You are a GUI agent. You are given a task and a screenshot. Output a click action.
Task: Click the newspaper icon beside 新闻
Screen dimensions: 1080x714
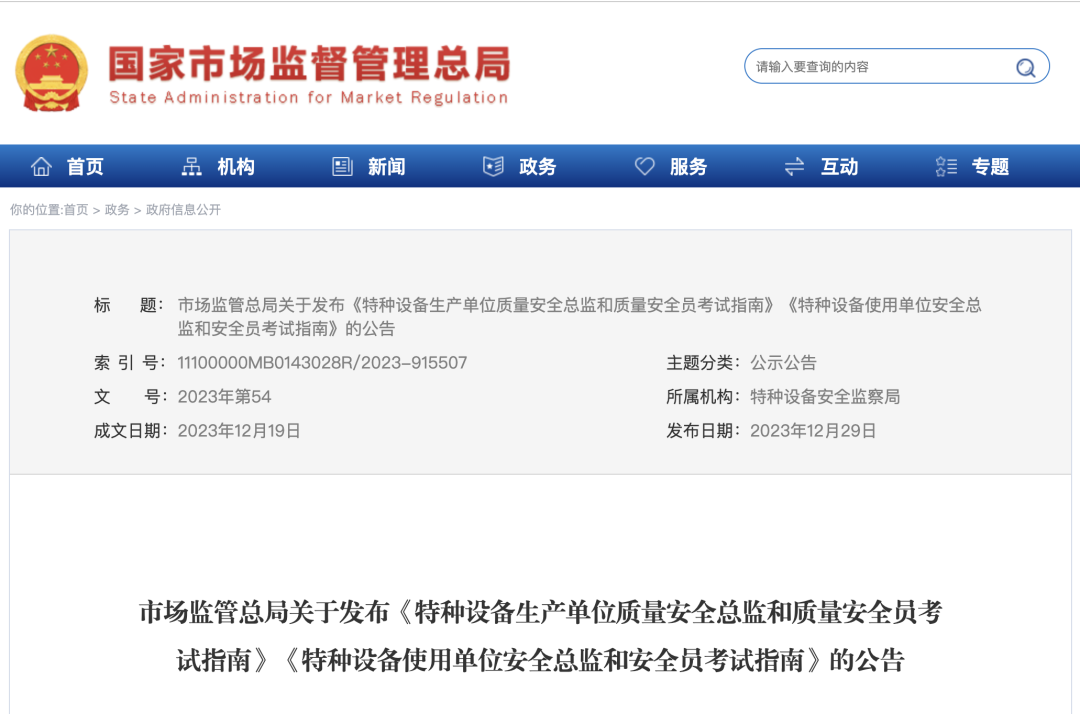point(342,167)
